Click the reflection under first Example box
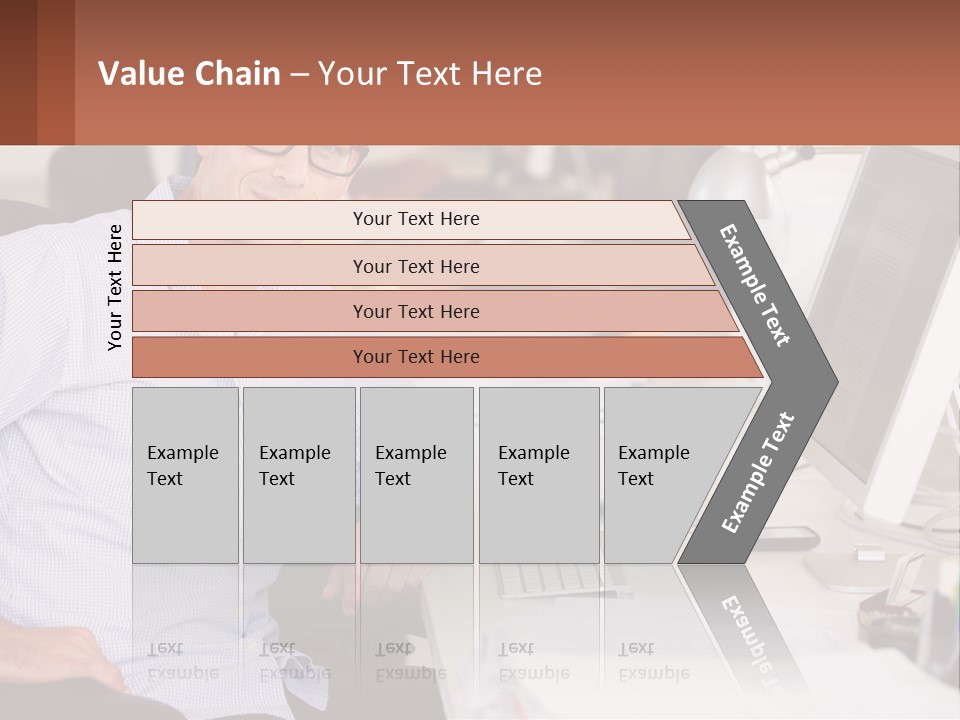 (x=186, y=631)
